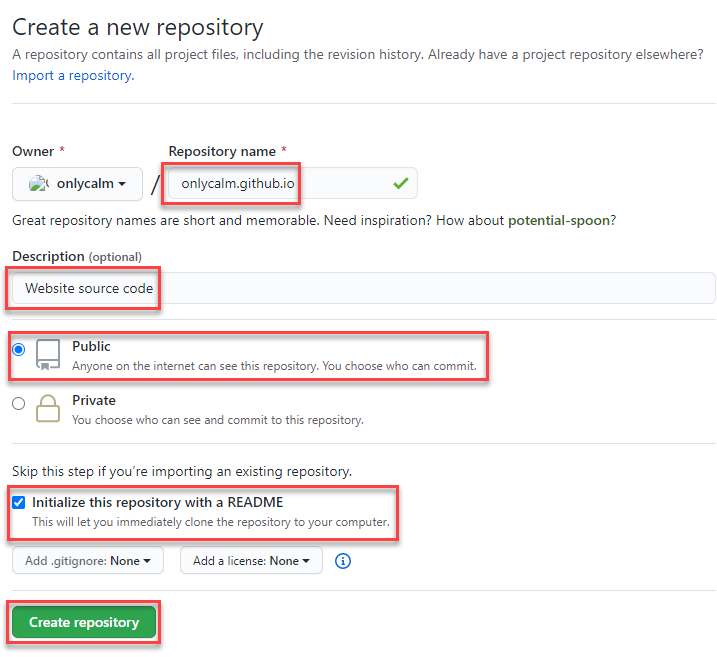Select the Private radio button
The image size is (717, 657).
click(19, 403)
